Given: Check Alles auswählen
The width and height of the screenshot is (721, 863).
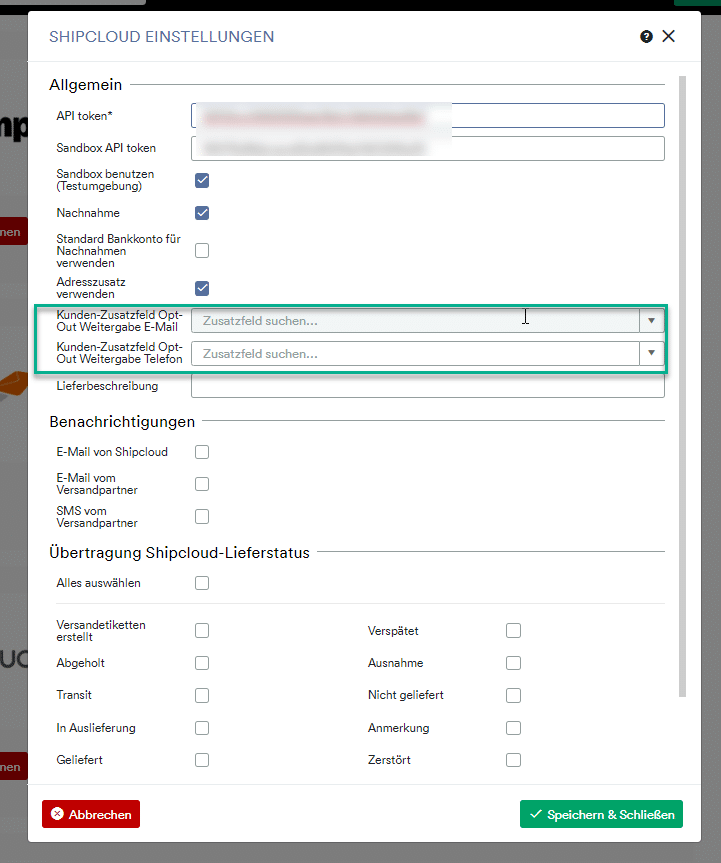Looking at the screenshot, I should pos(202,583).
